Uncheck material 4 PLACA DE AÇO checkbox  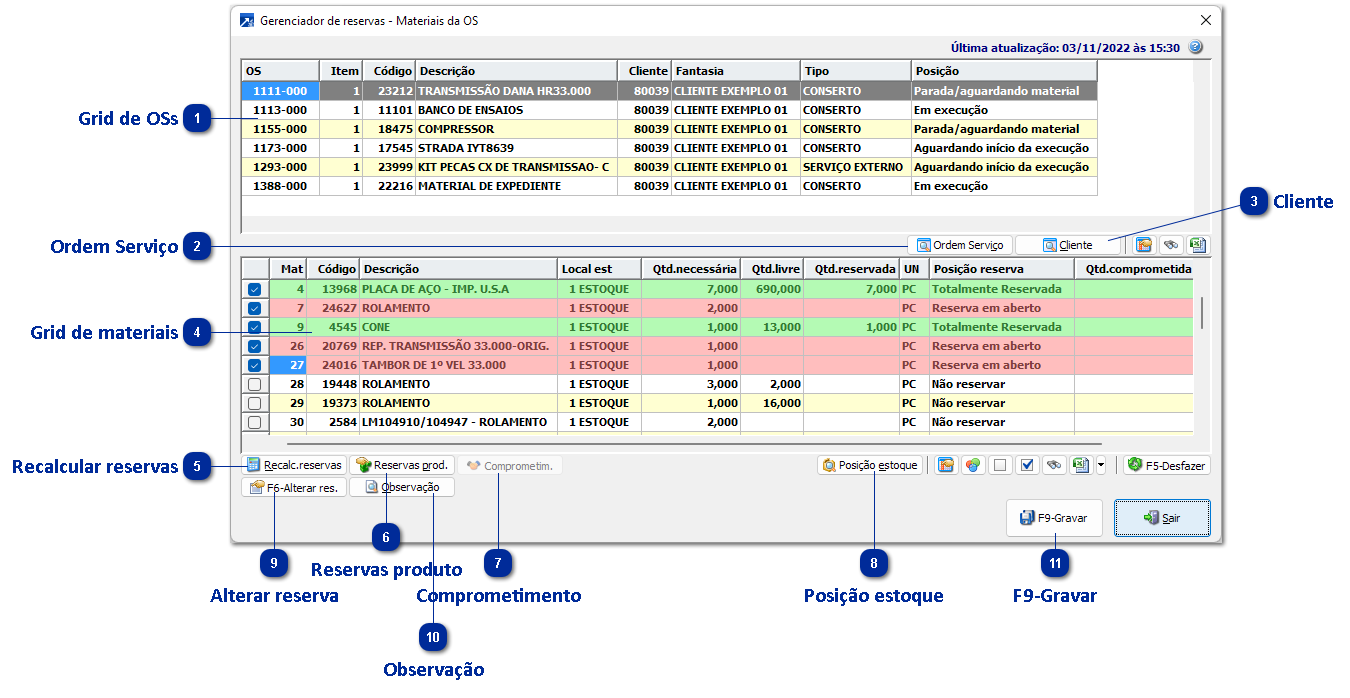[255, 289]
